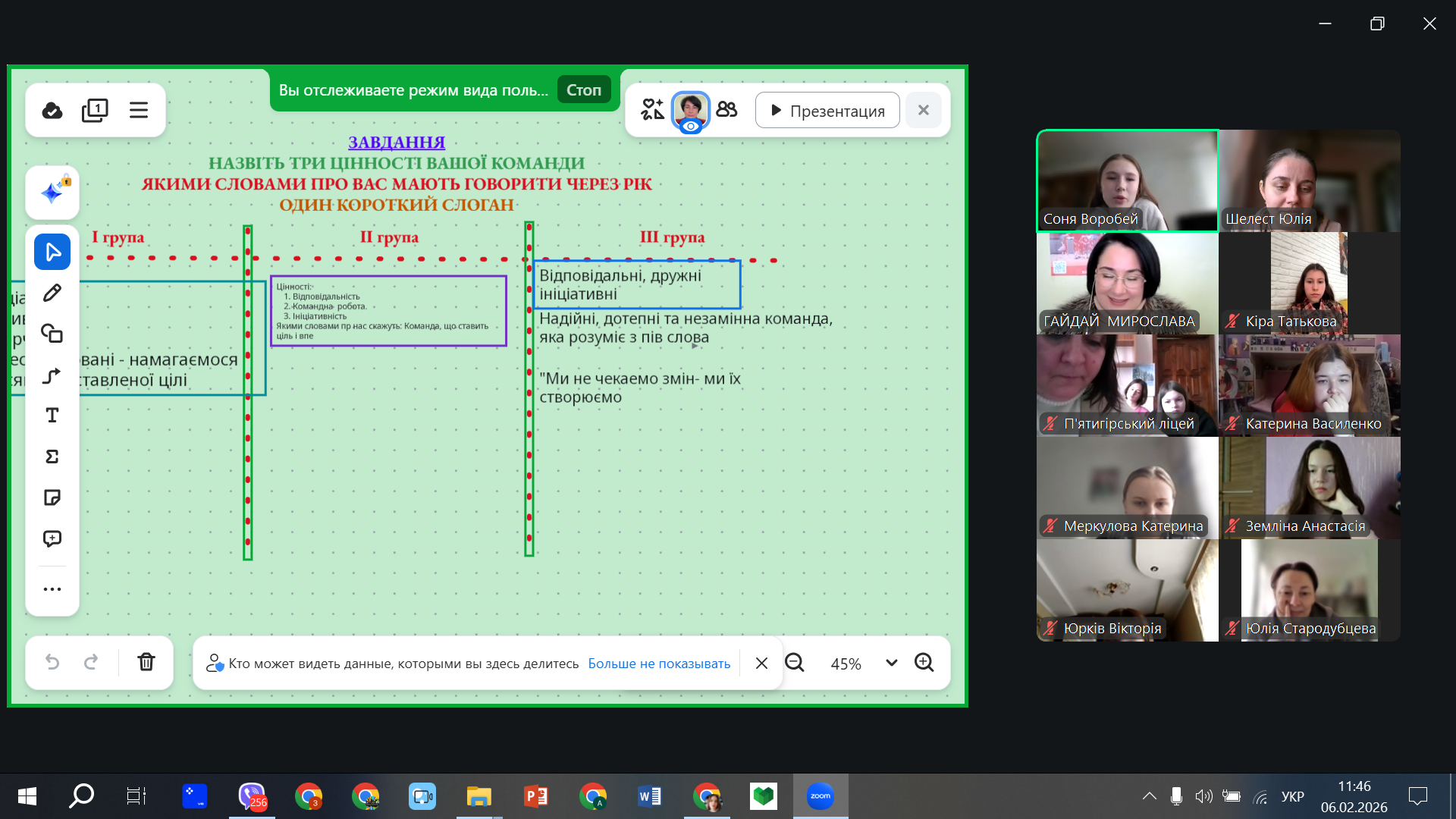Open the comment tool
The image size is (1456, 819).
[52, 538]
